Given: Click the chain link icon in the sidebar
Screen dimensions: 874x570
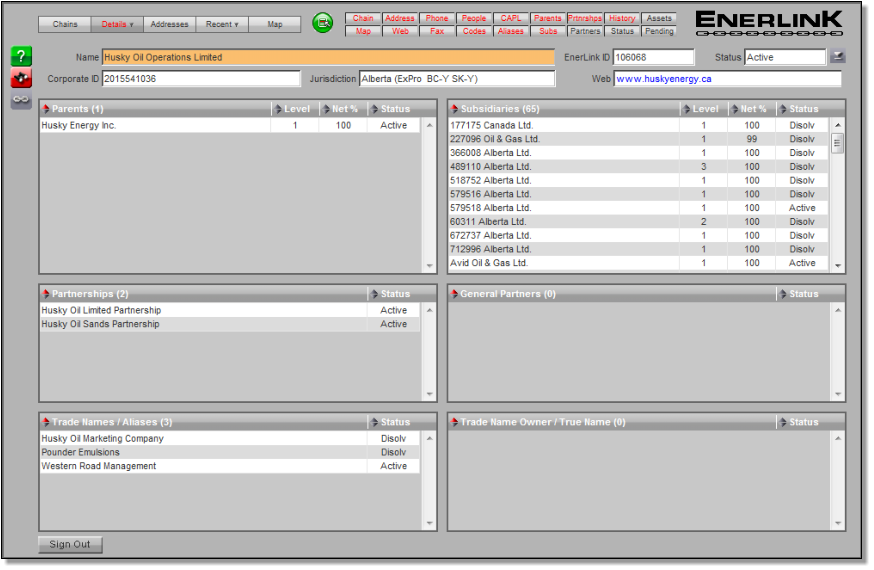Looking at the screenshot, I should [x=21, y=100].
